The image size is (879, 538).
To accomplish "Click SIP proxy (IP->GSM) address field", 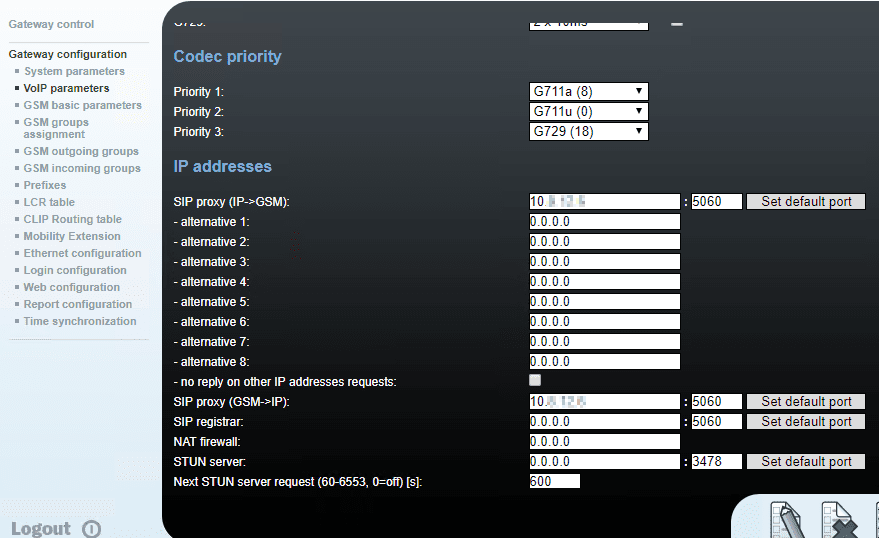I will point(604,201).
